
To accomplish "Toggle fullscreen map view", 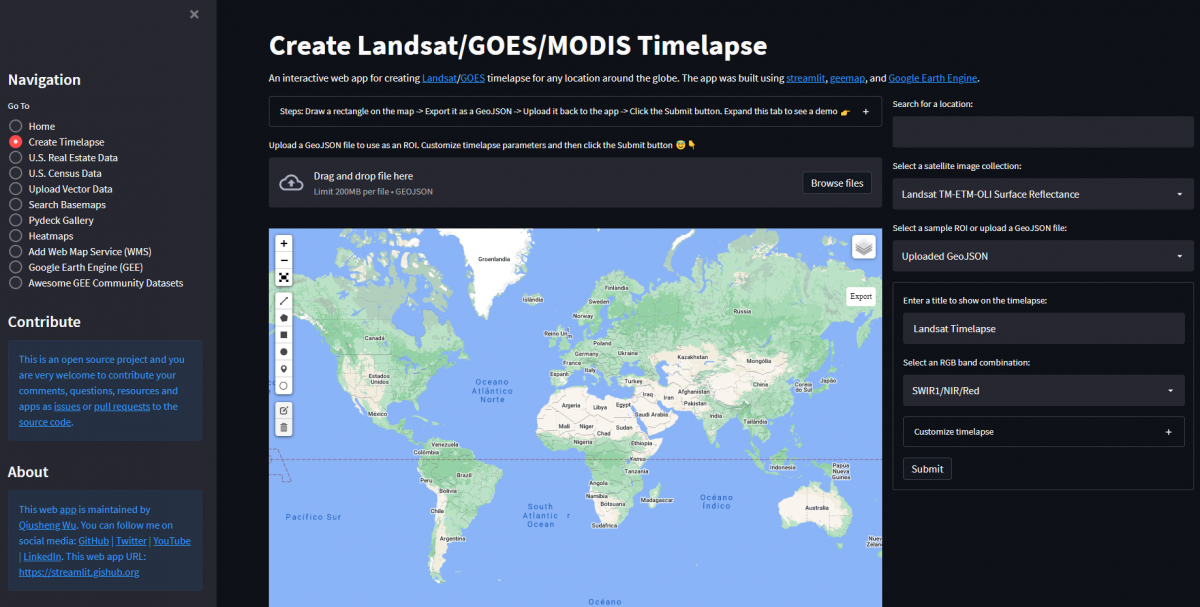I will [284, 277].
